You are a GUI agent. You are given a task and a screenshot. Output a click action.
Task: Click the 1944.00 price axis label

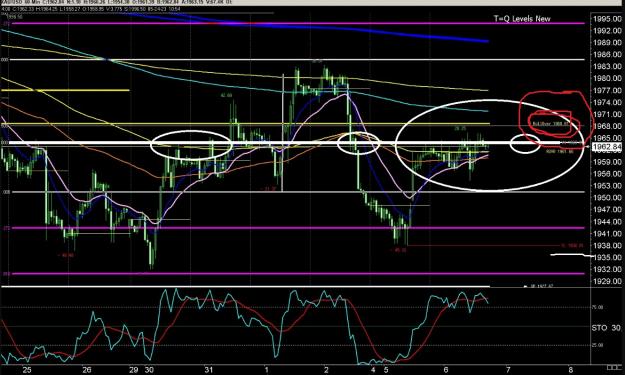click(x=607, y=222)
